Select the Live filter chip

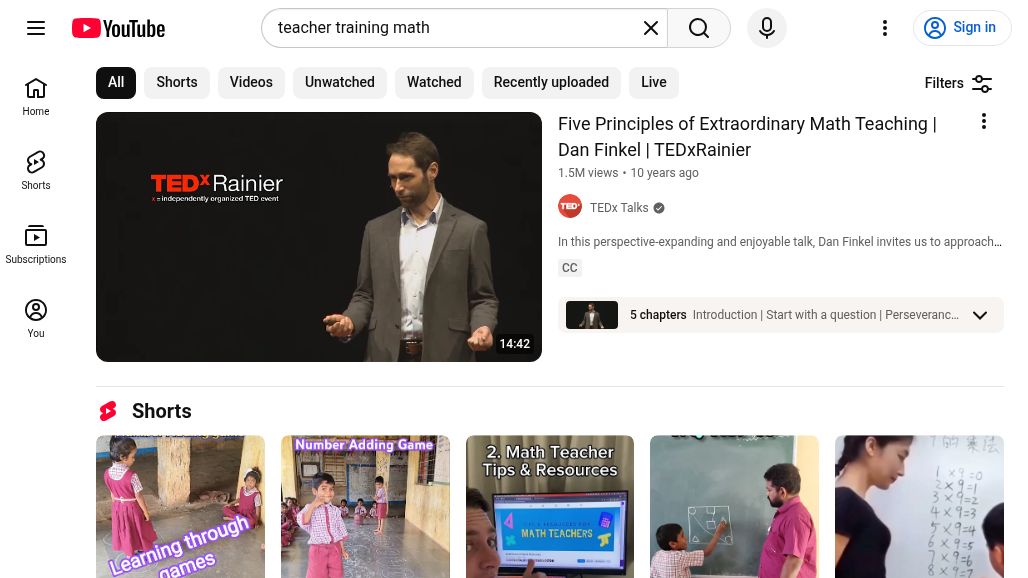654,83
